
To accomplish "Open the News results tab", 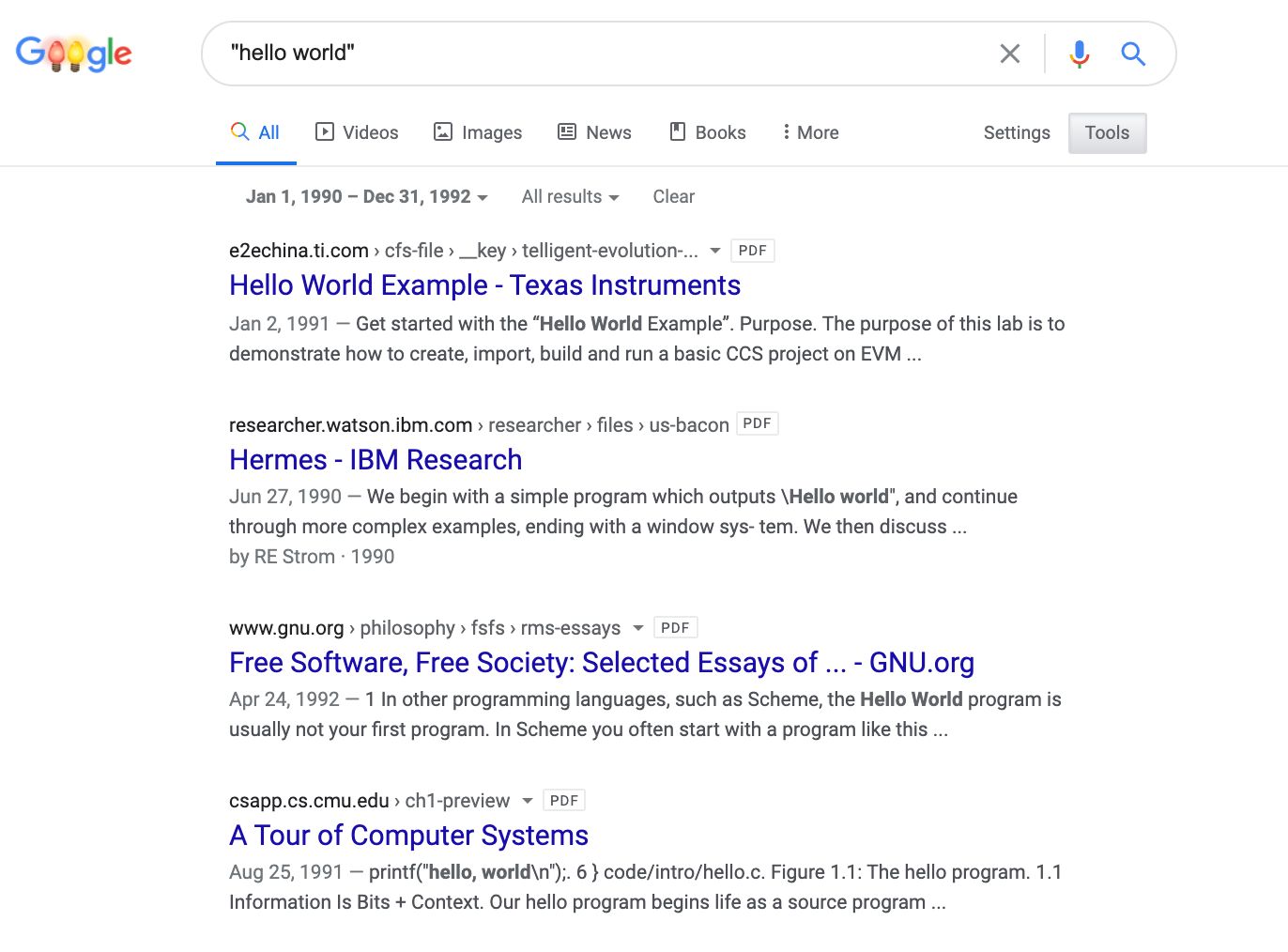I will [x=594, y=132].
